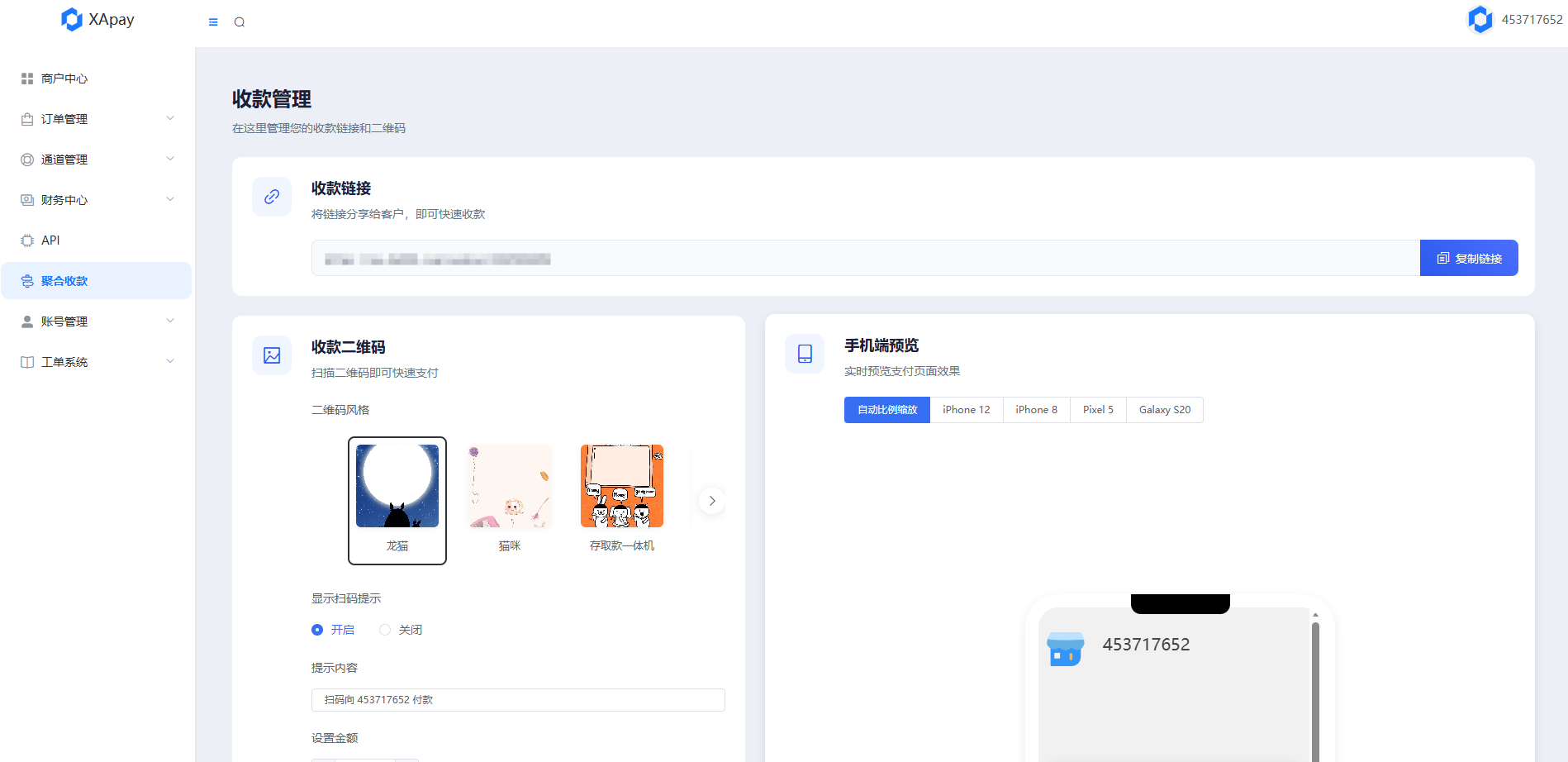Switch preview to Galaxy S20 tab

click(x=1164, y=410)
